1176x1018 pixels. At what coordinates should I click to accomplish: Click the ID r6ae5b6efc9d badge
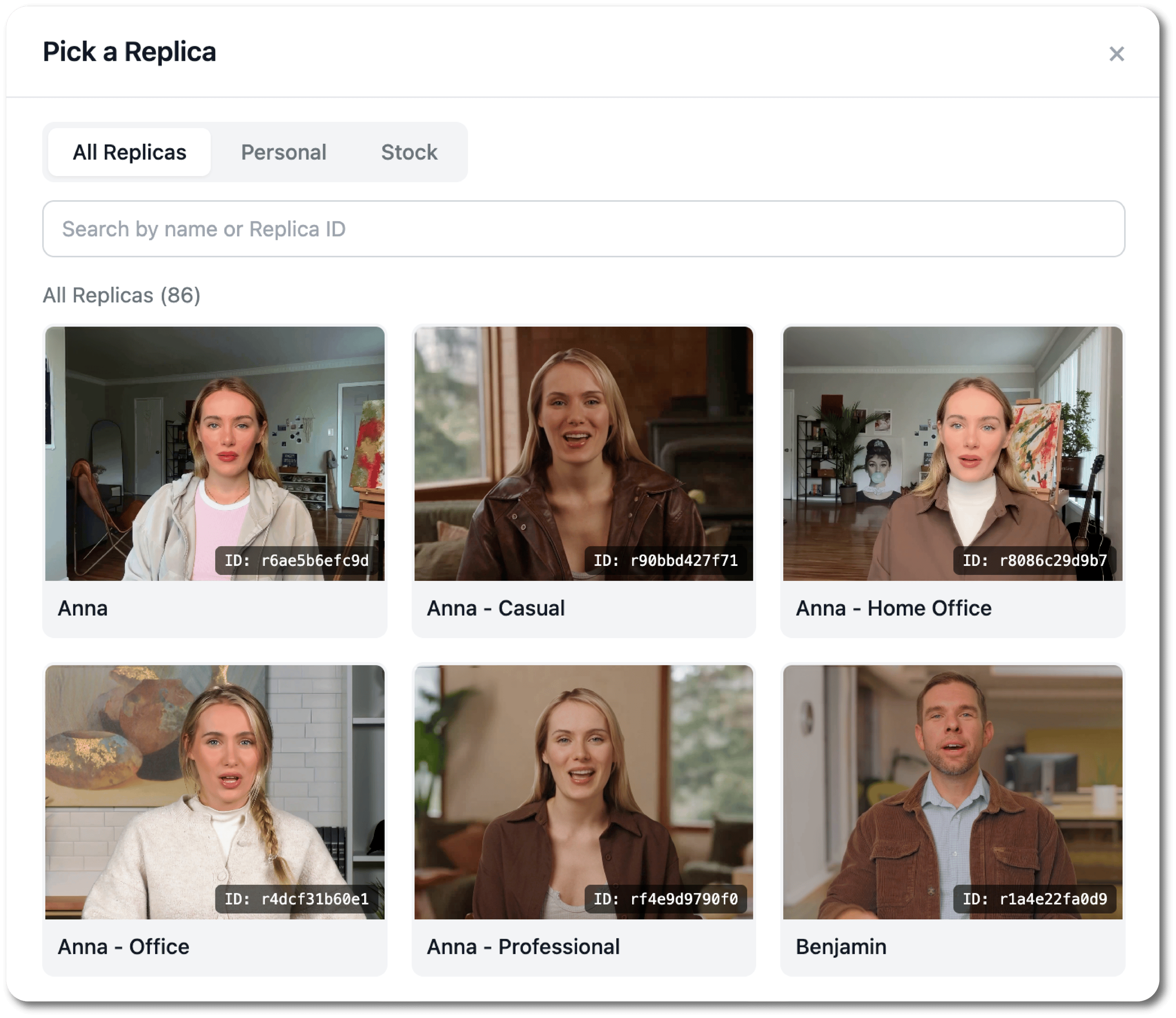(x=296, y=561)
